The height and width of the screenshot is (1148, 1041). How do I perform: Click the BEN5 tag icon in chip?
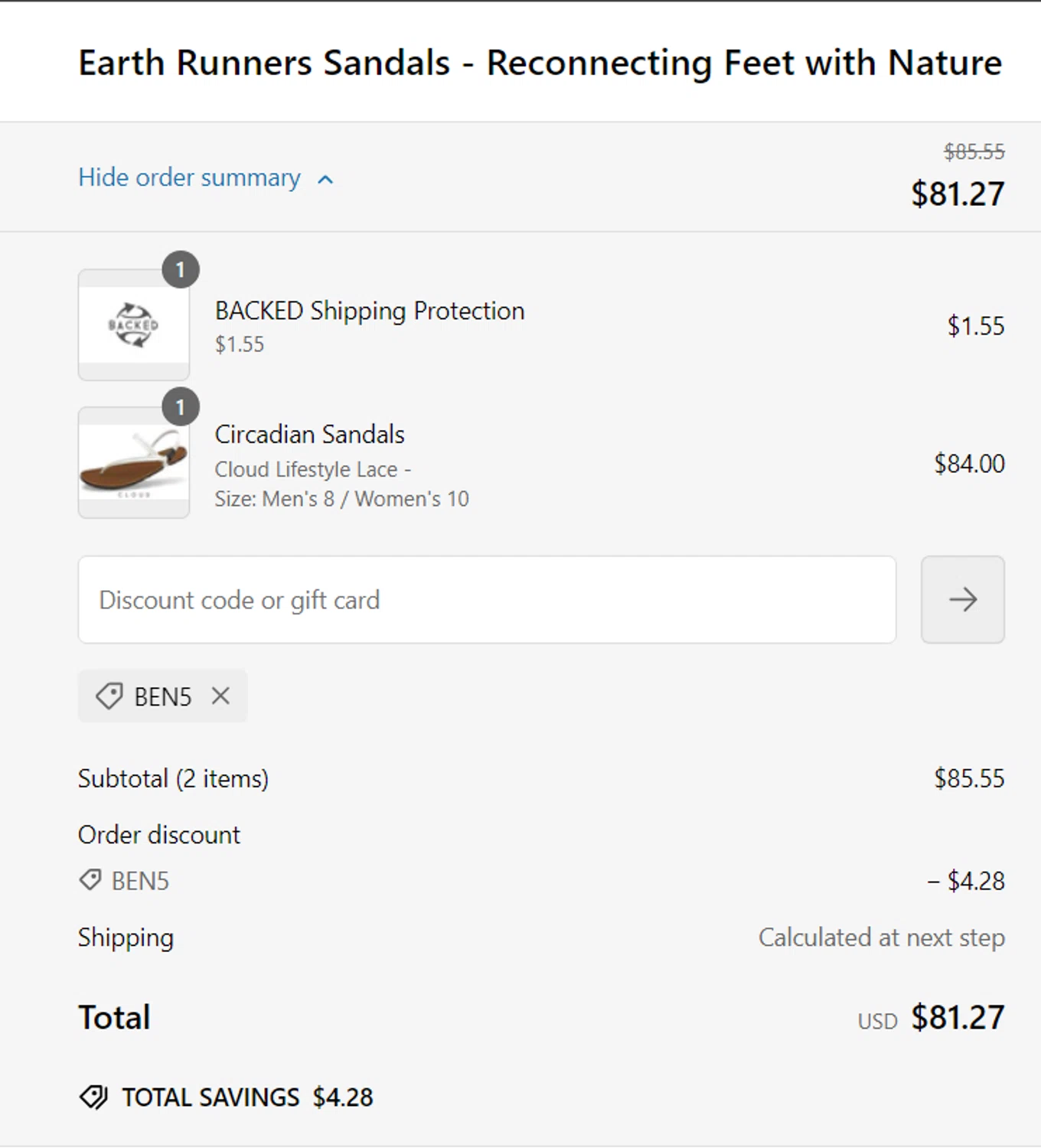(109, 696)
